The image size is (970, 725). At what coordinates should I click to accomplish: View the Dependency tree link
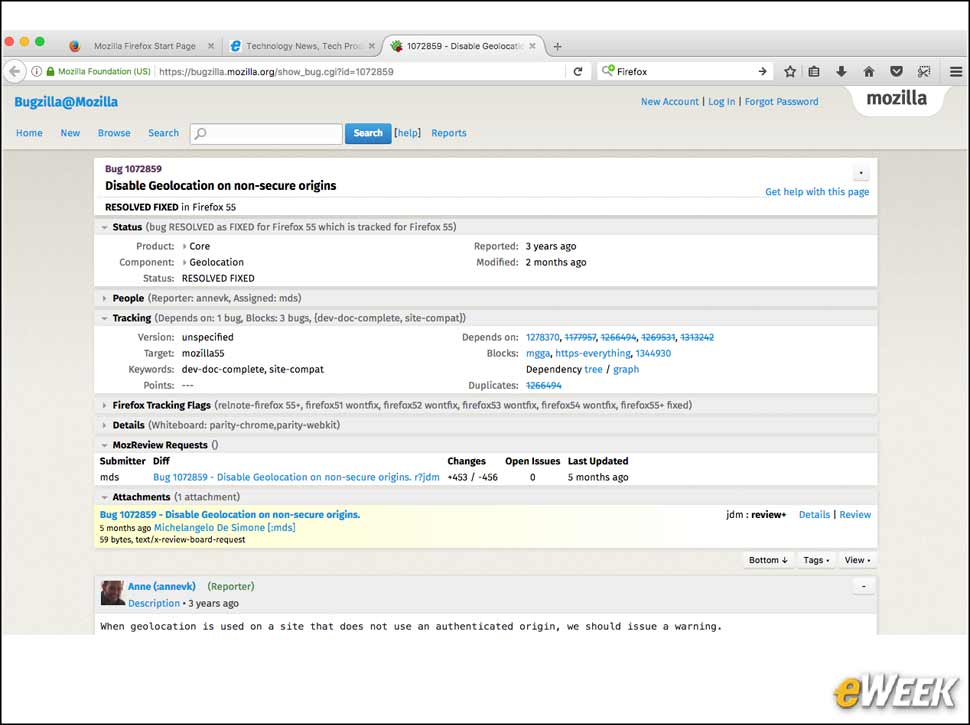[x=593, y=369]
